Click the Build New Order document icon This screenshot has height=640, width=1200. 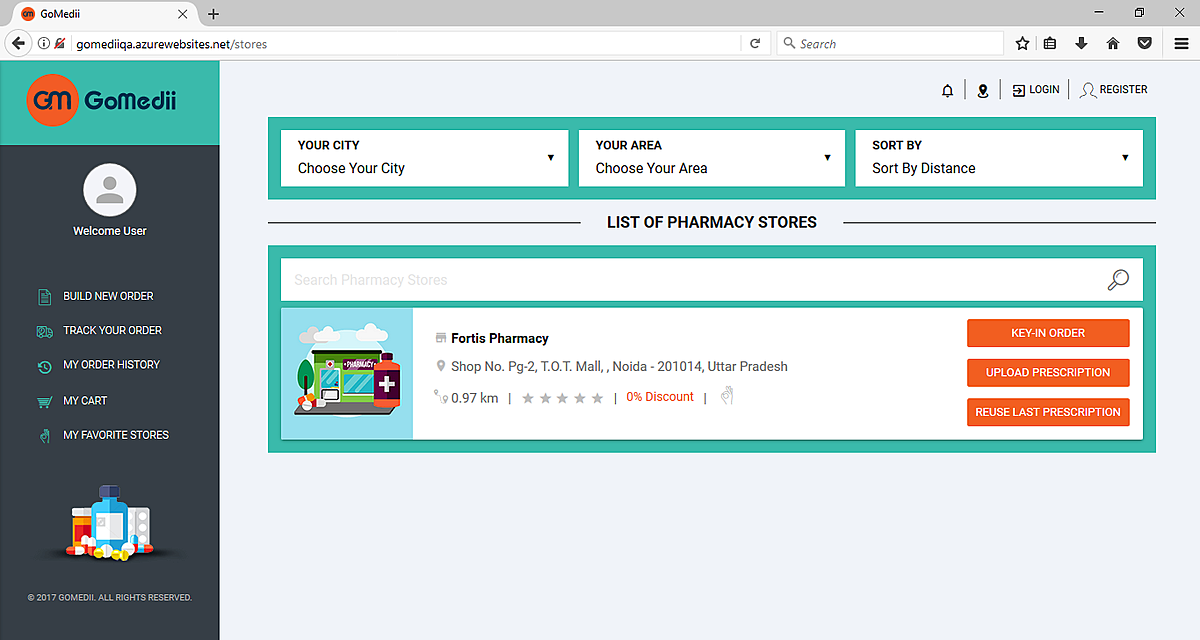[x=44, y=297]
